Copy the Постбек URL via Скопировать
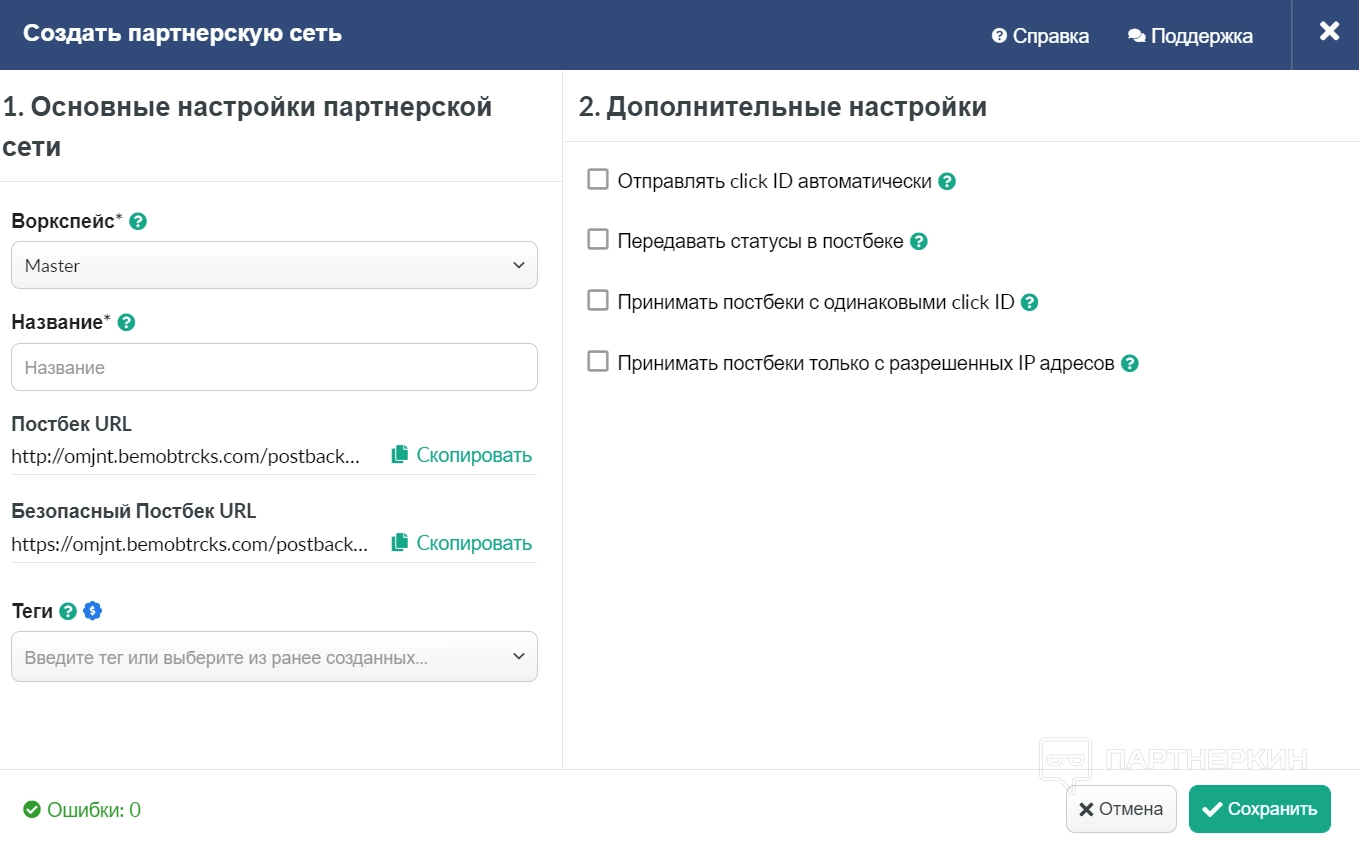Image resolution: width=1359 pixels, height=847 pixels. [462, 455]
